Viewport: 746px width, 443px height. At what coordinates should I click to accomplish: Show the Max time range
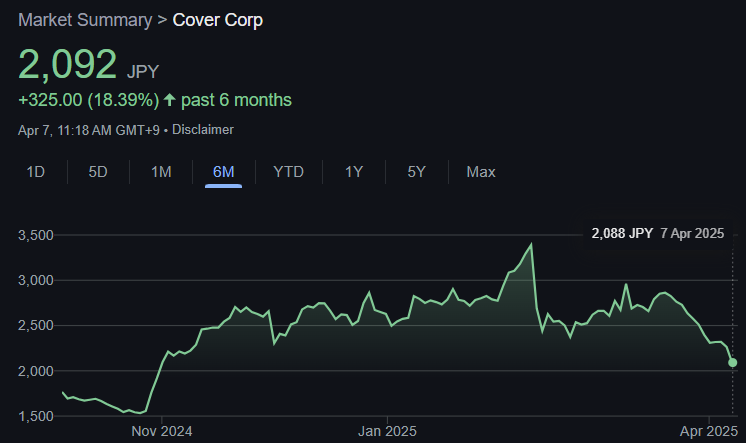coord(480,172)
